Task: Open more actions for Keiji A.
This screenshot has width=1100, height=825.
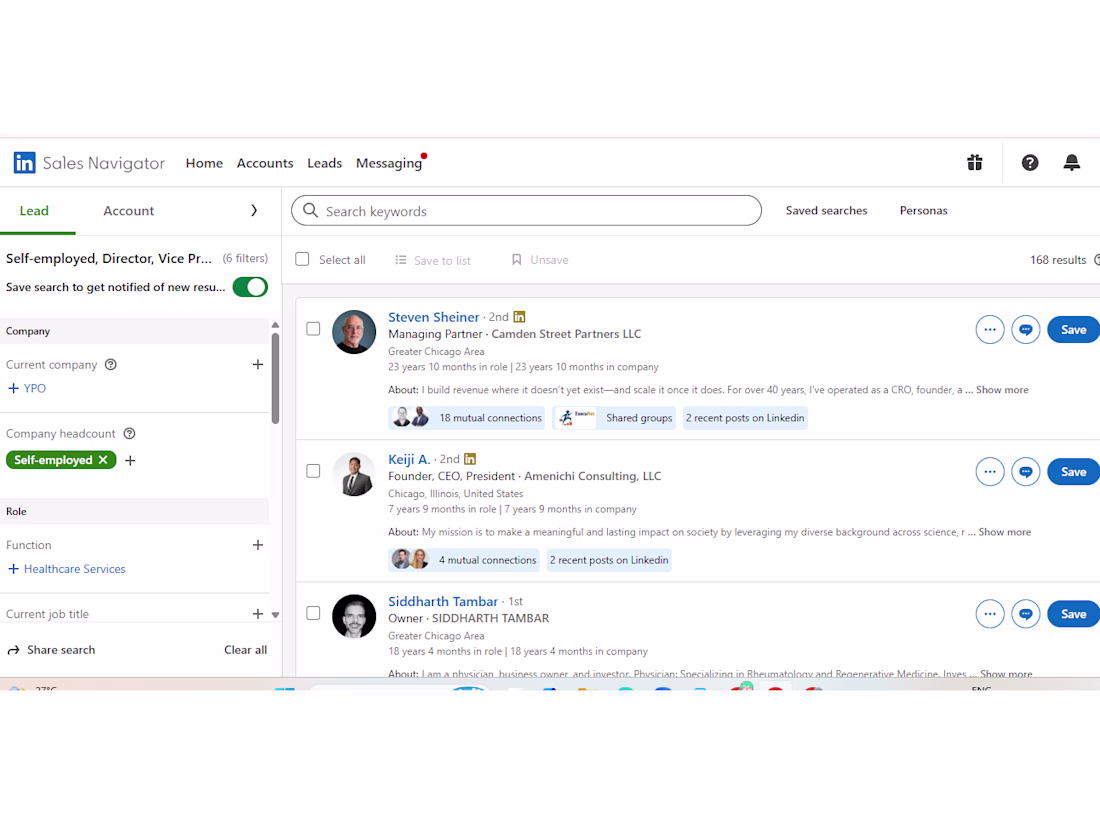Action: 989,472
